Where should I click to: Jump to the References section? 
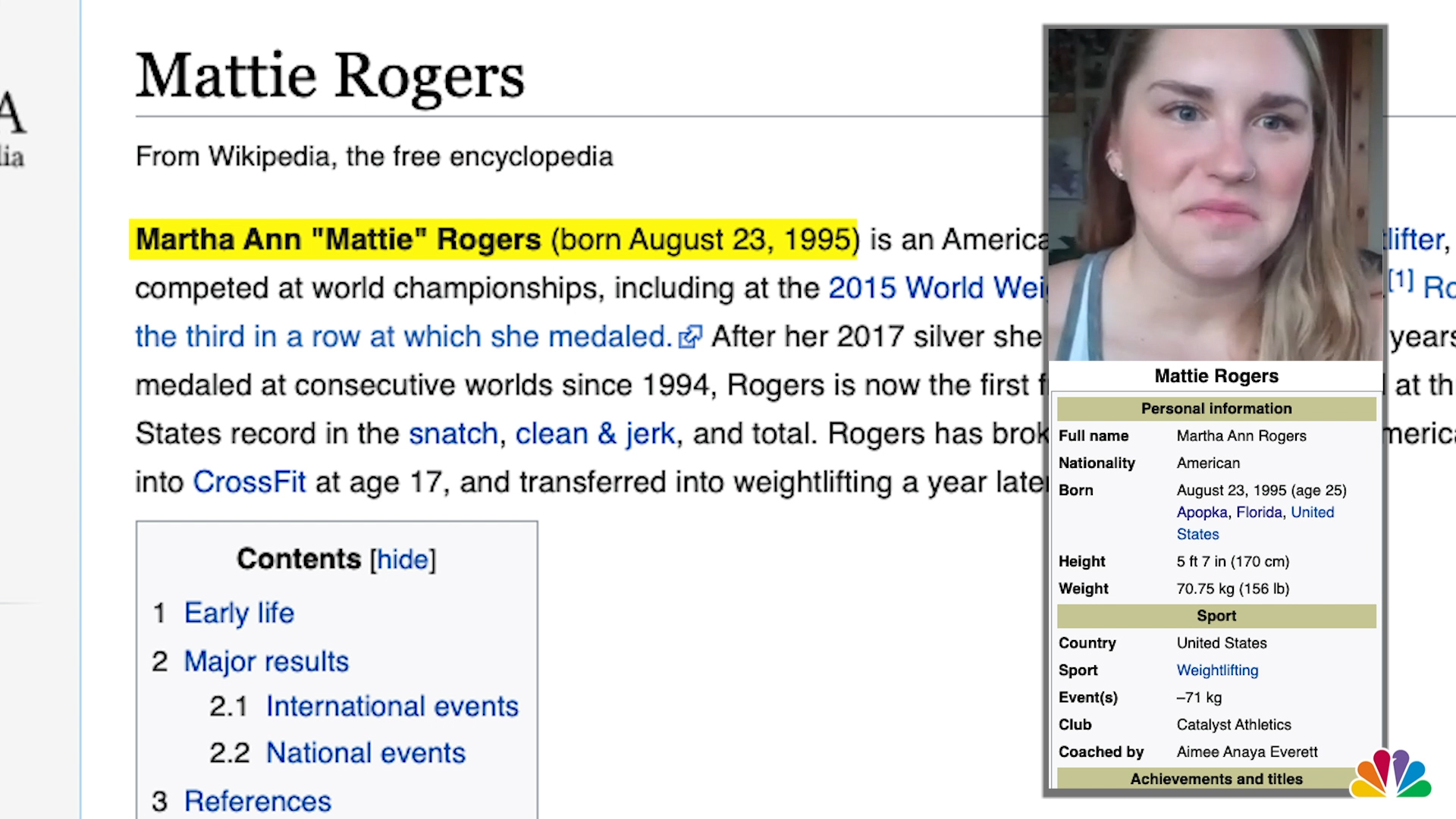[x=258, y=801]
